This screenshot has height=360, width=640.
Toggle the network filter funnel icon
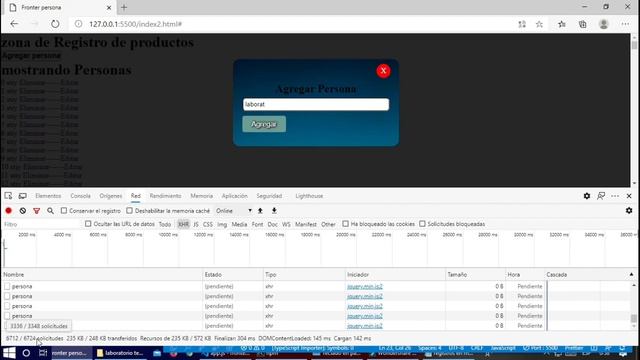[x=37, y=211]
